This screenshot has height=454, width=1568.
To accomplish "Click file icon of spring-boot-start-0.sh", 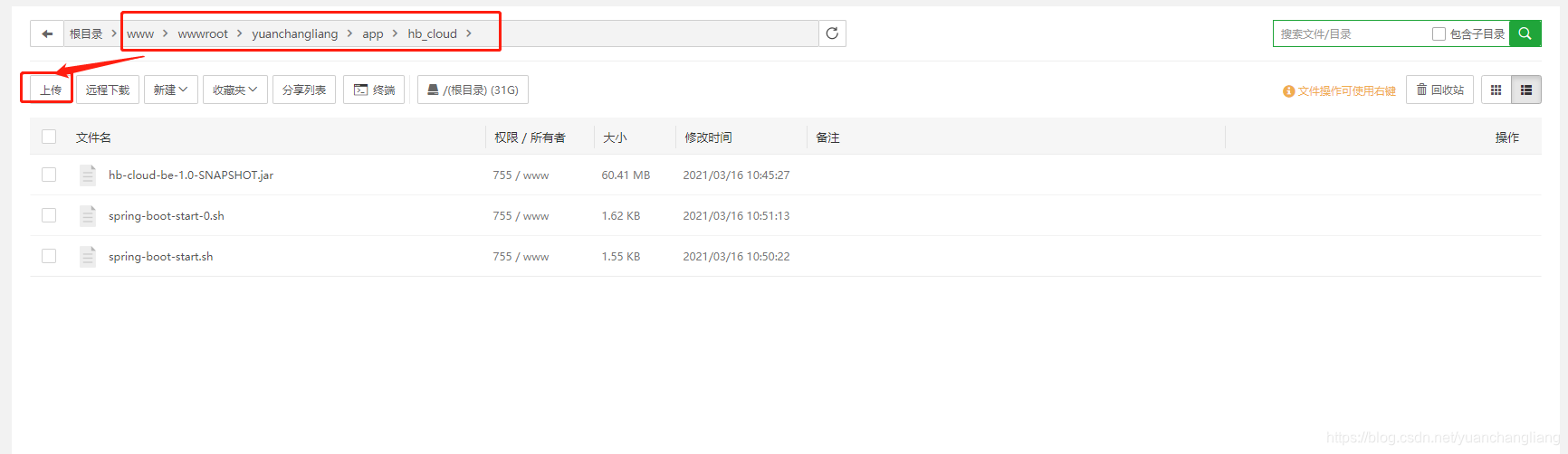I will (88, 215).
